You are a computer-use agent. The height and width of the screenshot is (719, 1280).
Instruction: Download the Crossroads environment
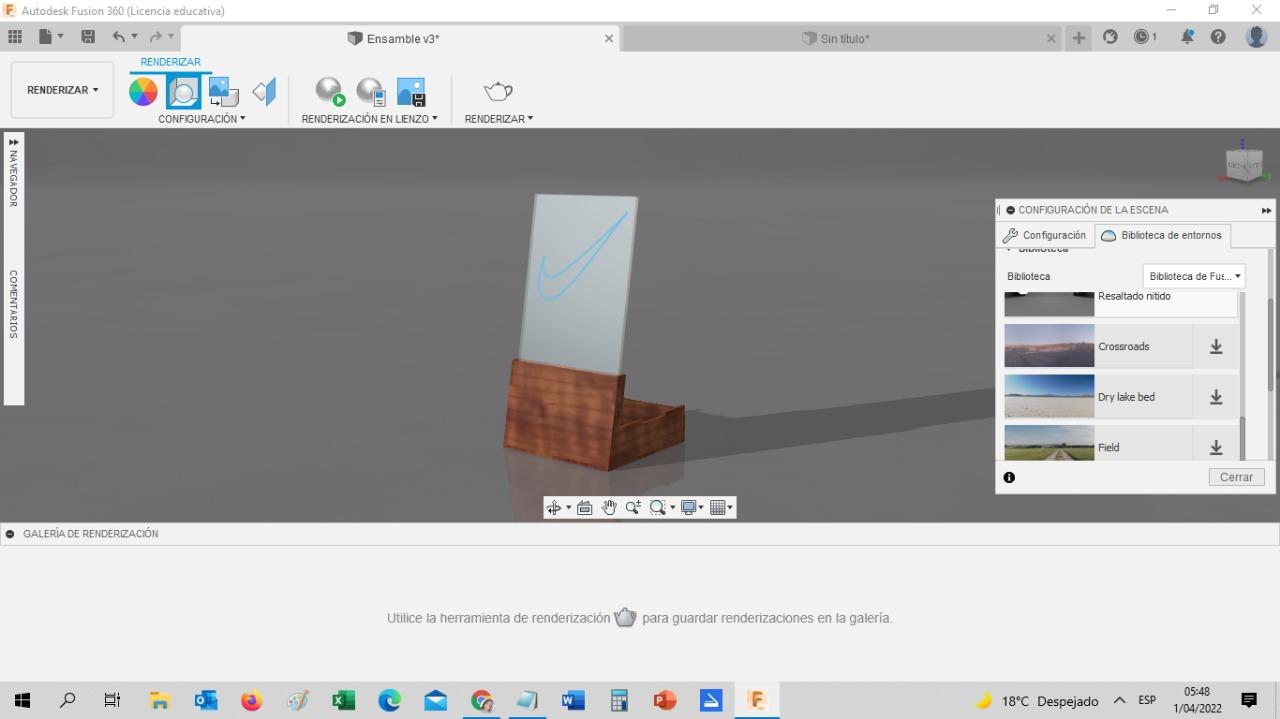coord(1216,347)
